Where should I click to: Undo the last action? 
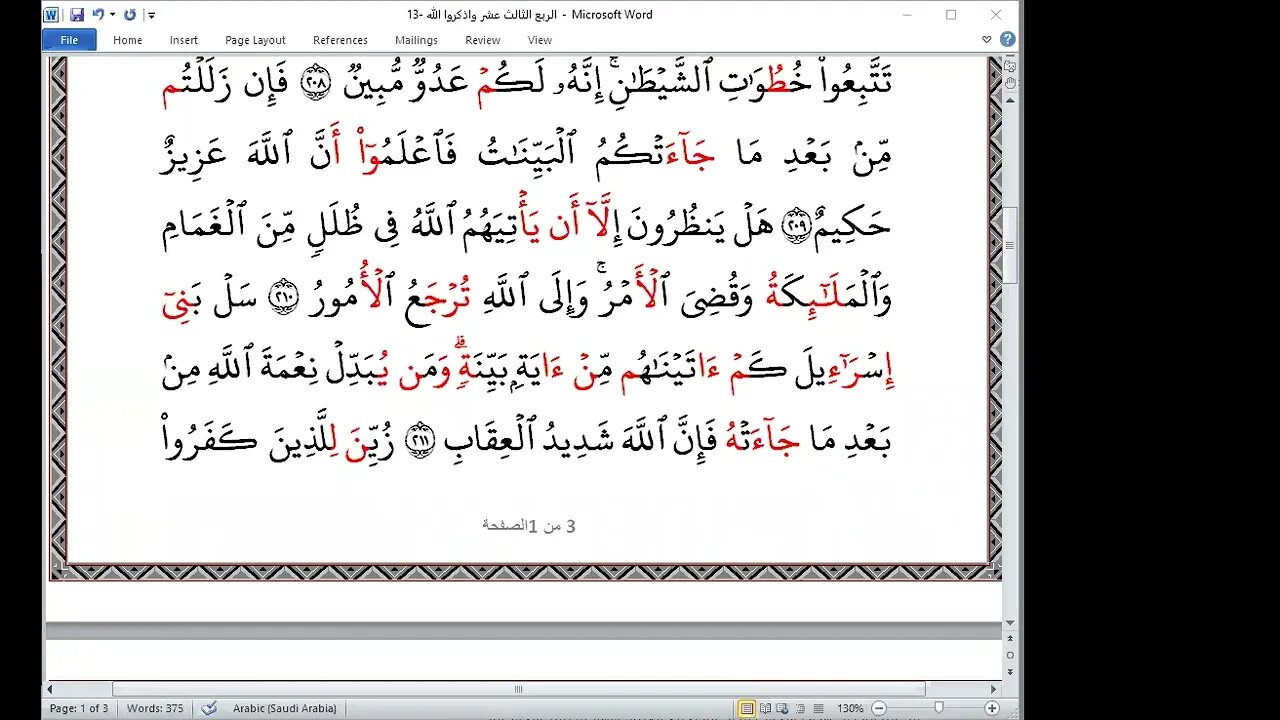coord(98,15)
